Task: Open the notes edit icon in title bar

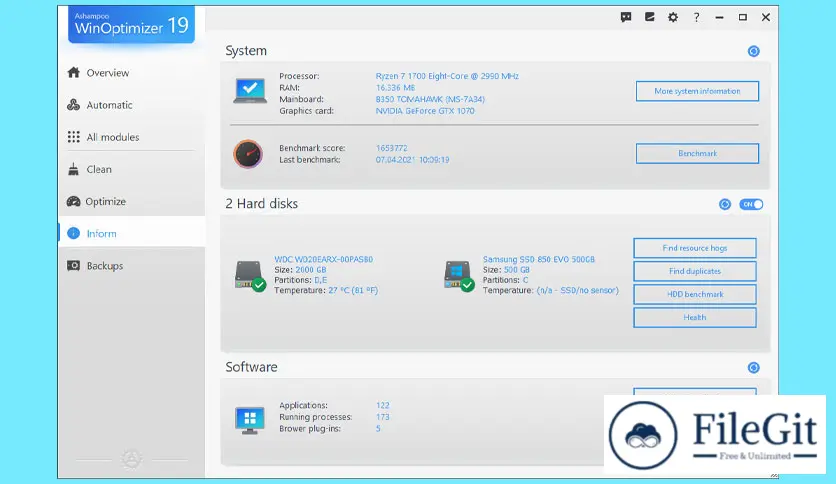Action: point(649,17)
